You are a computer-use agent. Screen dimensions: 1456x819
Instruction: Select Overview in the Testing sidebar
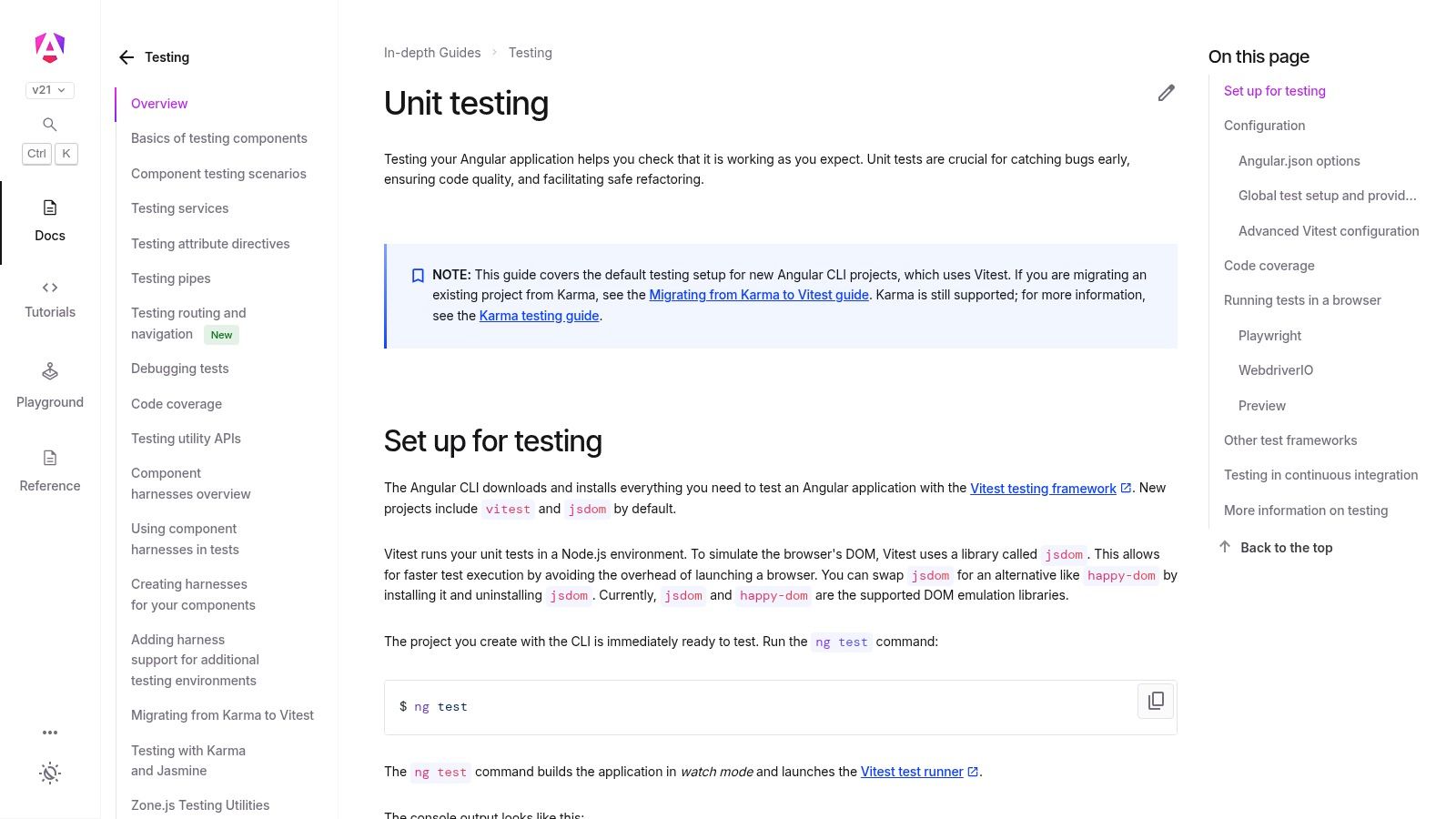(159, 103)
